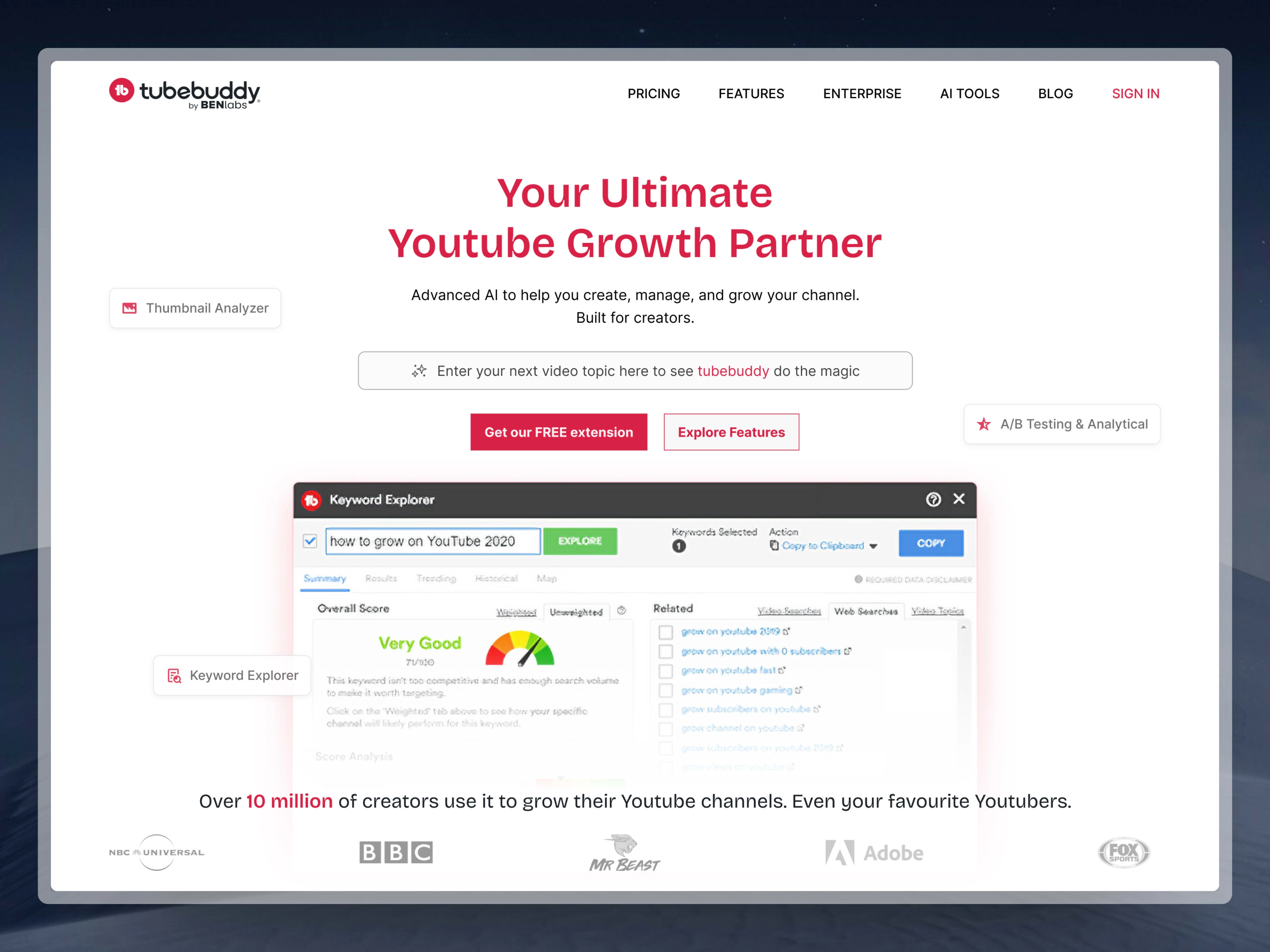Check the 'grow on youtube 2099' result checkbox

664,631
